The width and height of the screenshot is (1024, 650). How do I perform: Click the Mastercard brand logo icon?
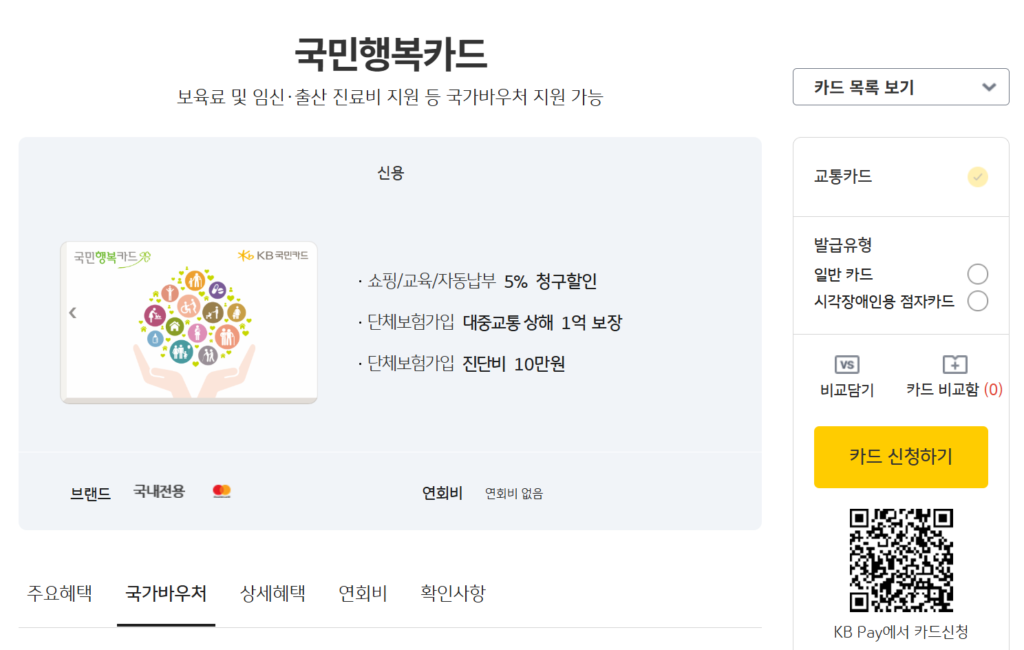coord(222,490)
